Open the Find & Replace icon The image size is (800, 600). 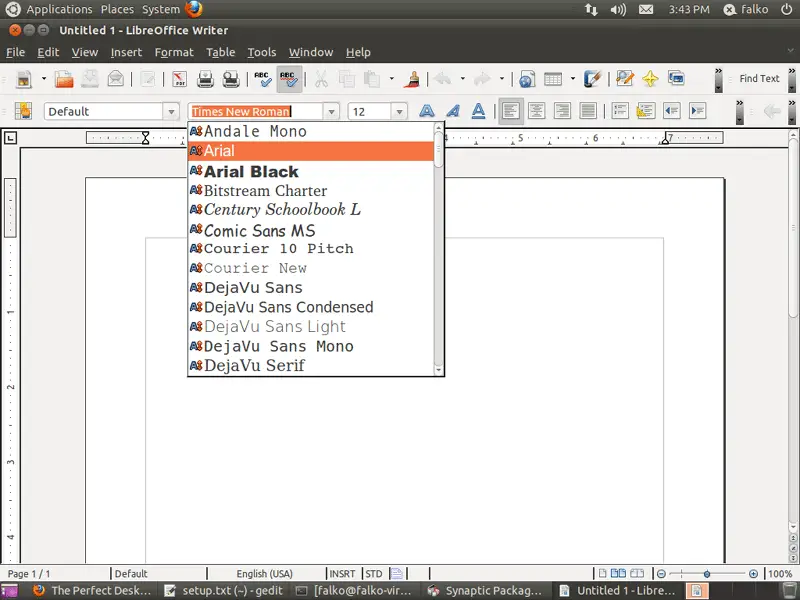(x=624, y=79)
